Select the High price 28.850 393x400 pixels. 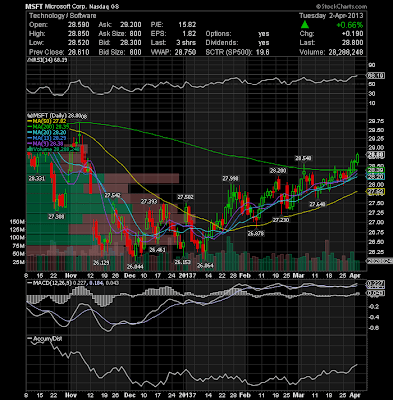click(78, 34)
